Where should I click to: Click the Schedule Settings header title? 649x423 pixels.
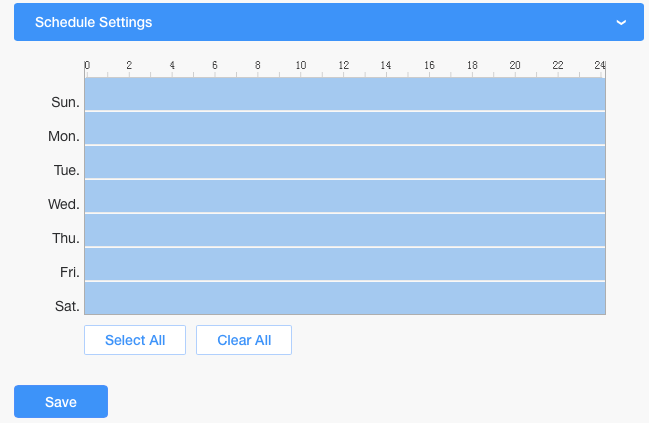pyautogui.click(x=94, y=22)
